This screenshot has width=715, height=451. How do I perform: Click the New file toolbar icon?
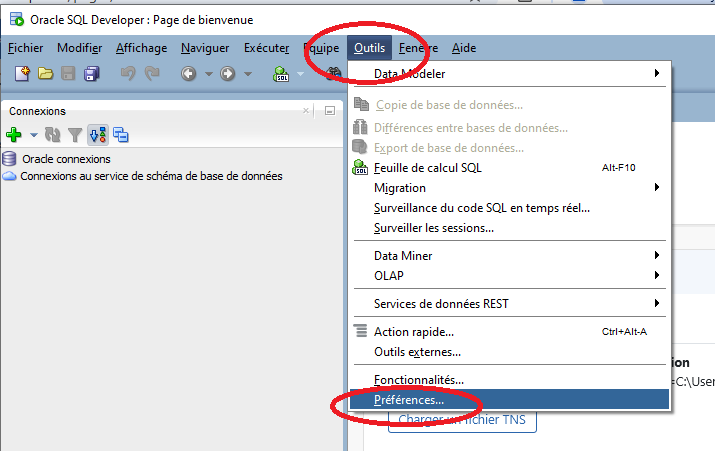(22, 73)
